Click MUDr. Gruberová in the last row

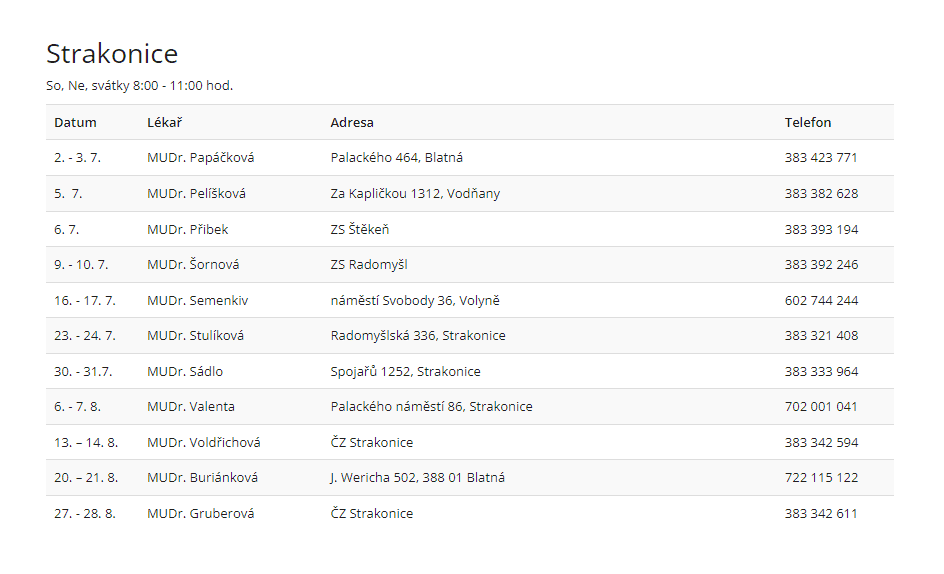pos(200,514)
